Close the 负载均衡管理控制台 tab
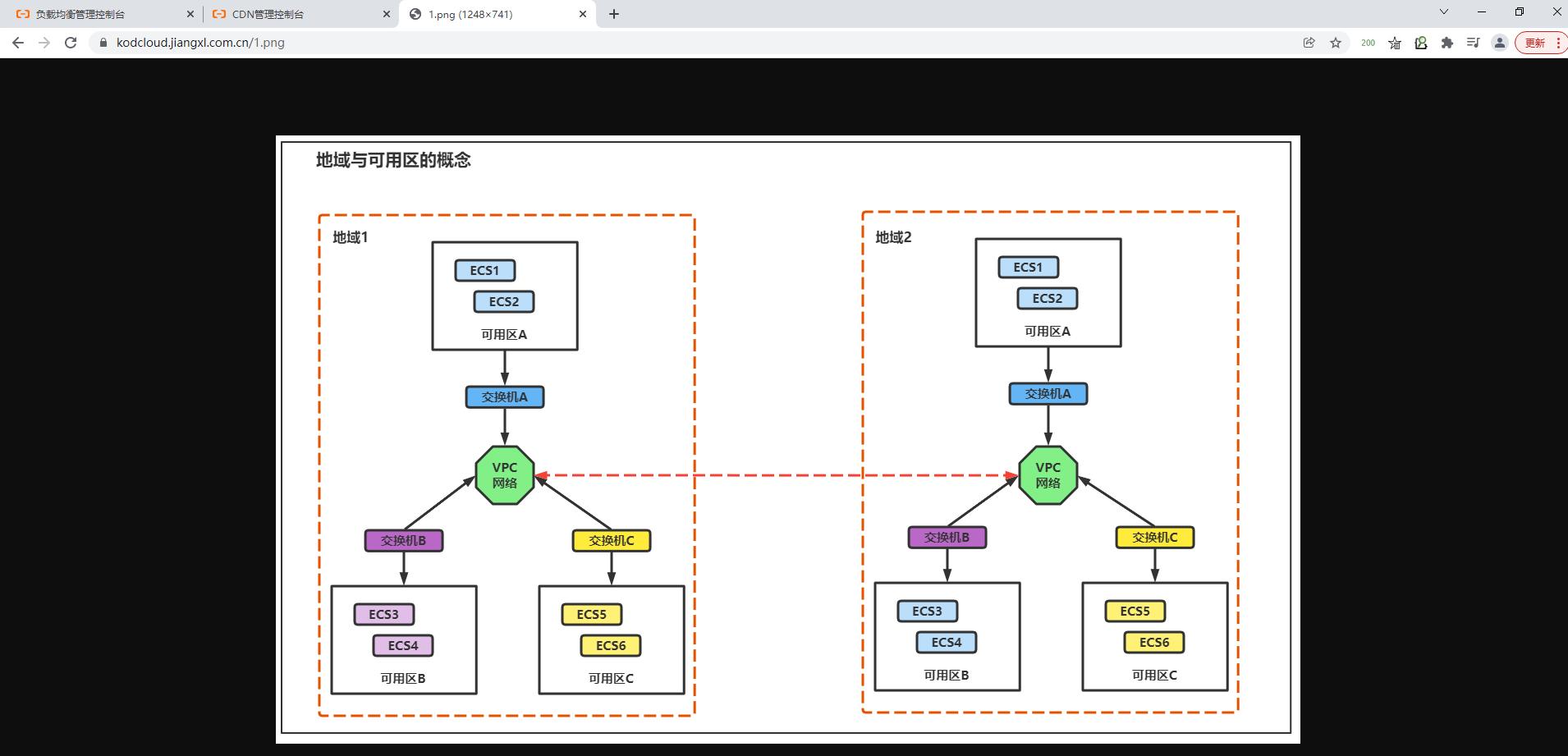This screenshot has height=756, width=1568. [x=190, y=14]
